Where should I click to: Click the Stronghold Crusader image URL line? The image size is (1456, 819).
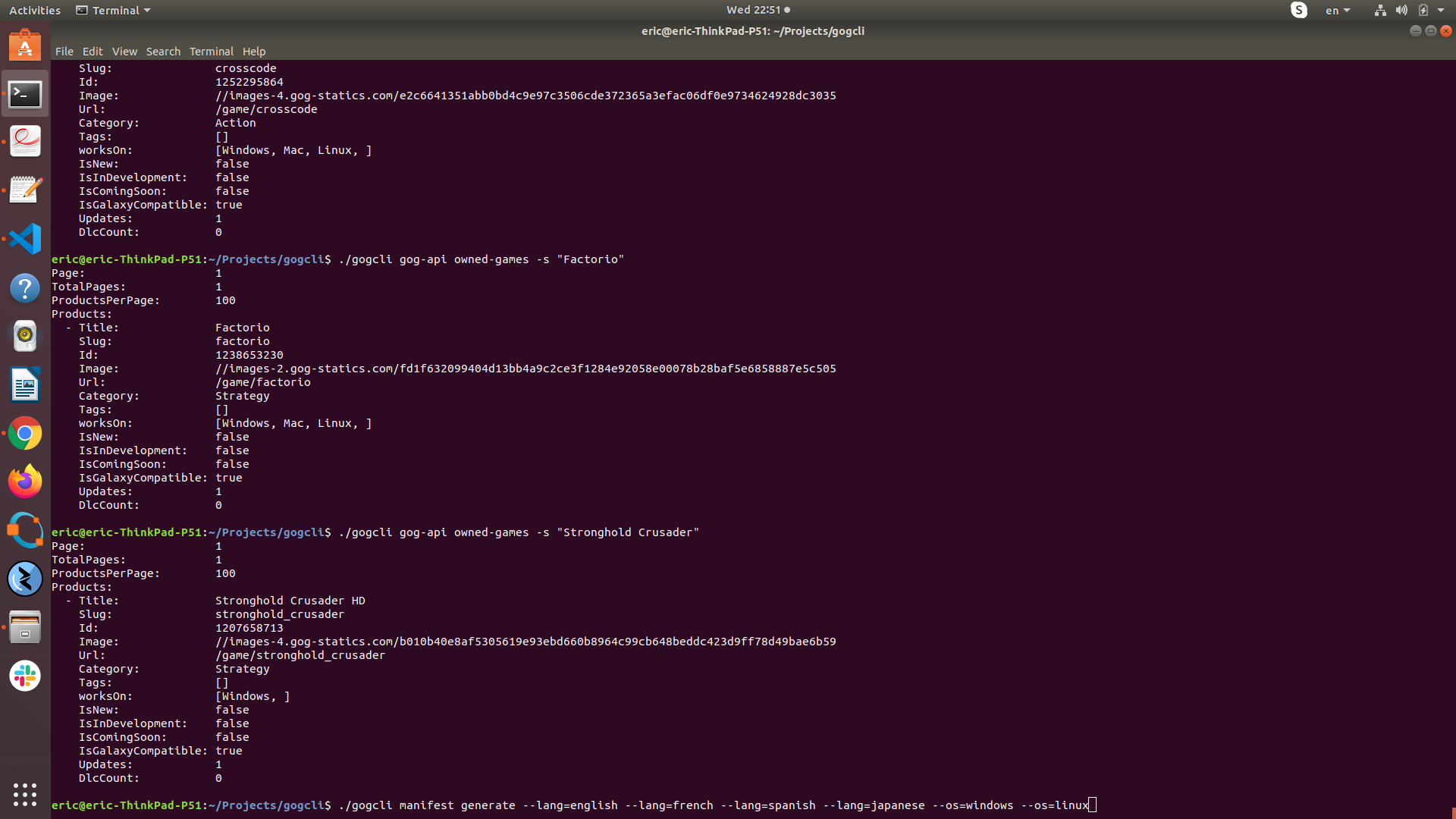pyautogui.click(x=526, y=642)
